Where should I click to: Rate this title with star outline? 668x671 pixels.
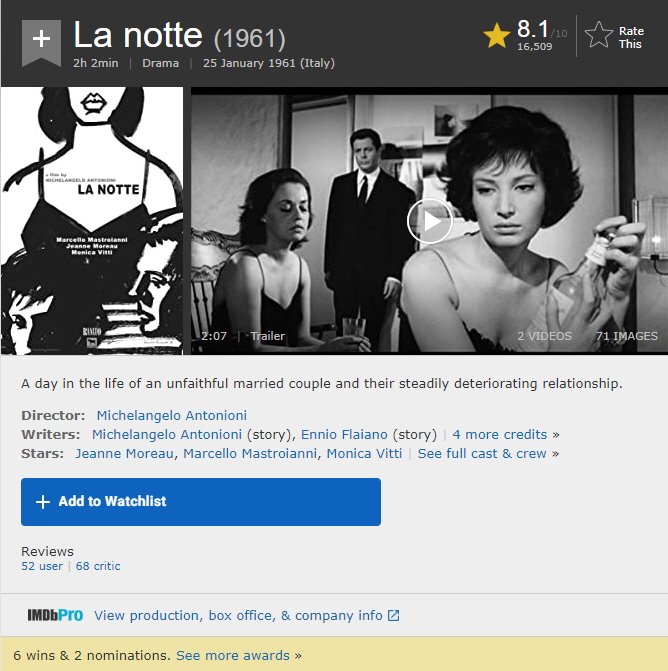click(599, 36)
